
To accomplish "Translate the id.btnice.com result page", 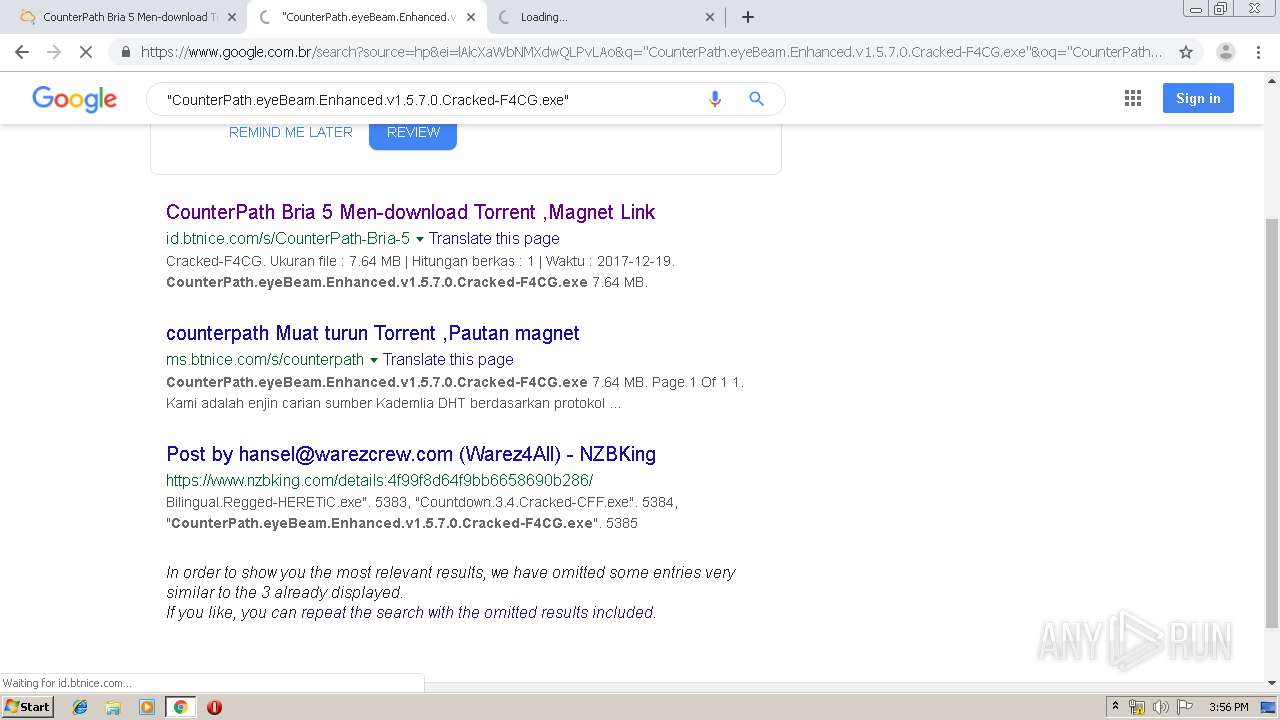I will [x=494, y=239].
